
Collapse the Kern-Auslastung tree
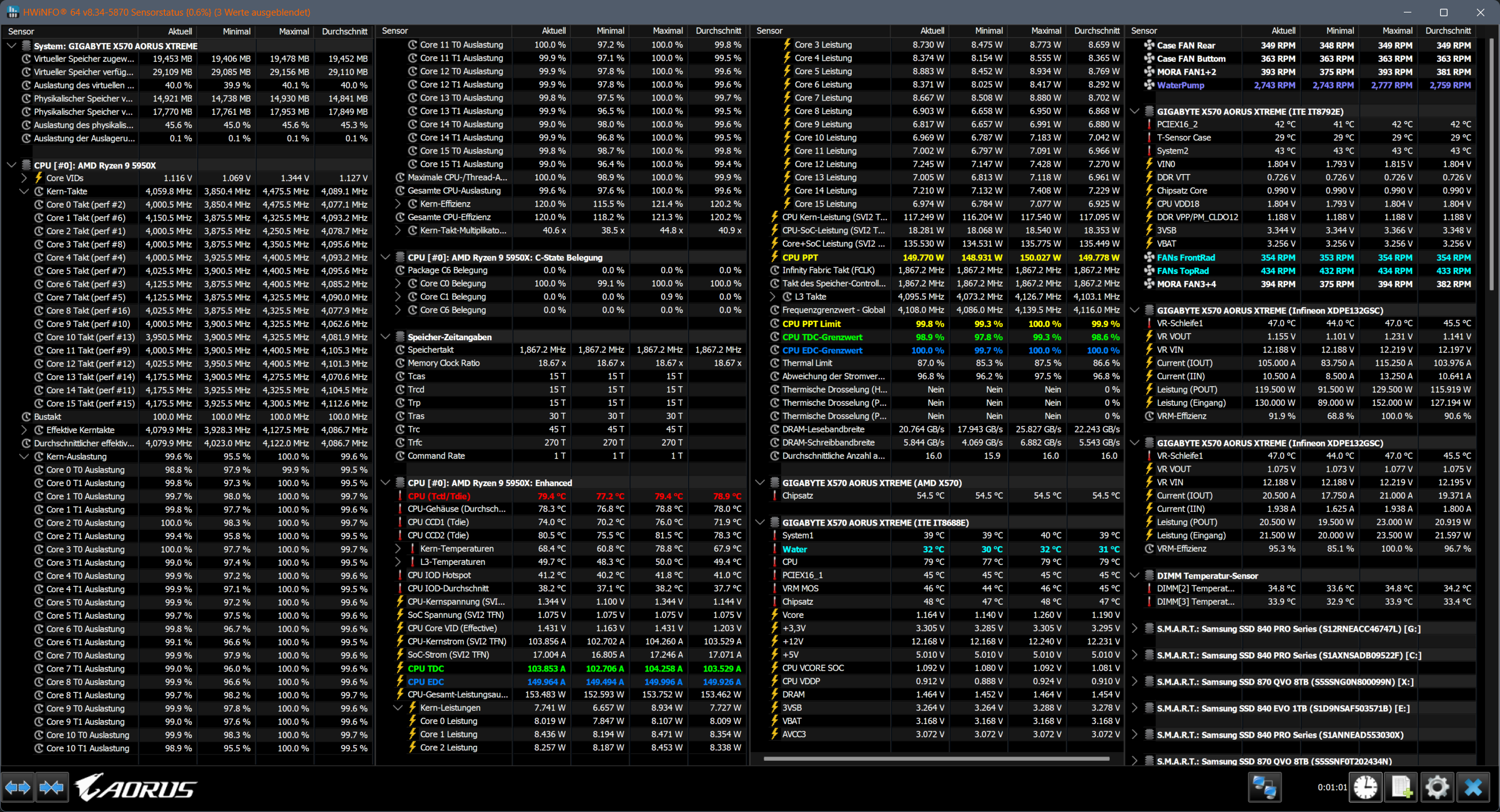coord(24,456)
